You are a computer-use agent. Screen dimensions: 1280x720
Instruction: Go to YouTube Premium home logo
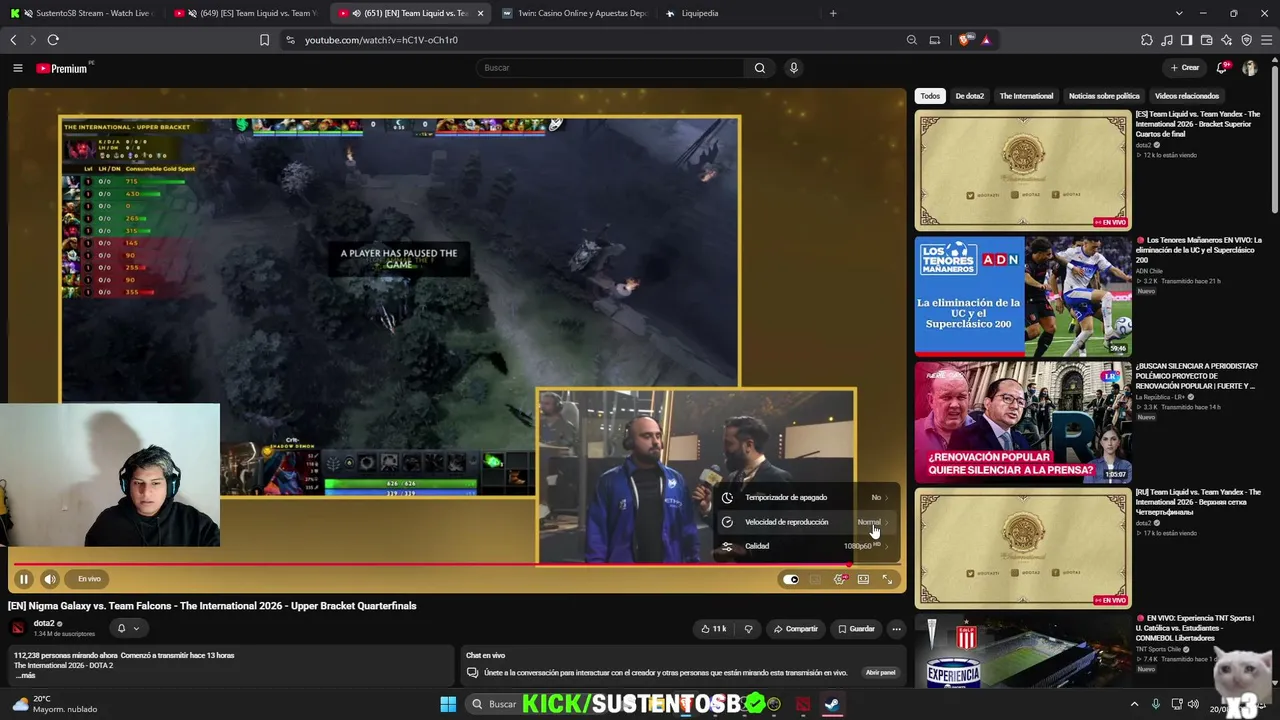61,68
